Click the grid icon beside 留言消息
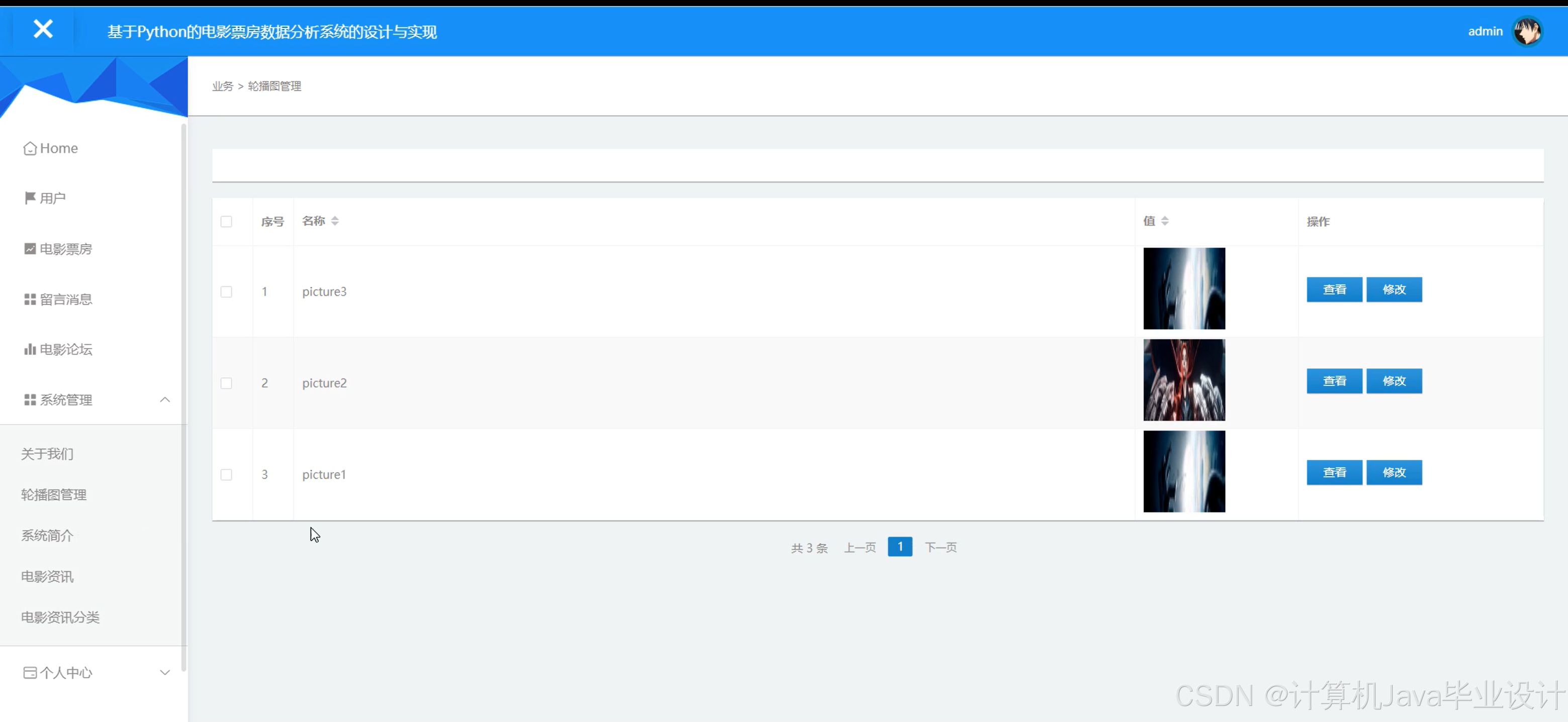Screen dimensions: 1568x722 pyautogui.click(x=30, y=299)
